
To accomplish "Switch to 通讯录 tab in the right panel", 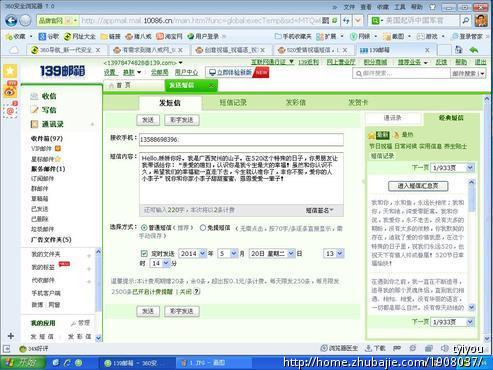I will coord(393,118).
